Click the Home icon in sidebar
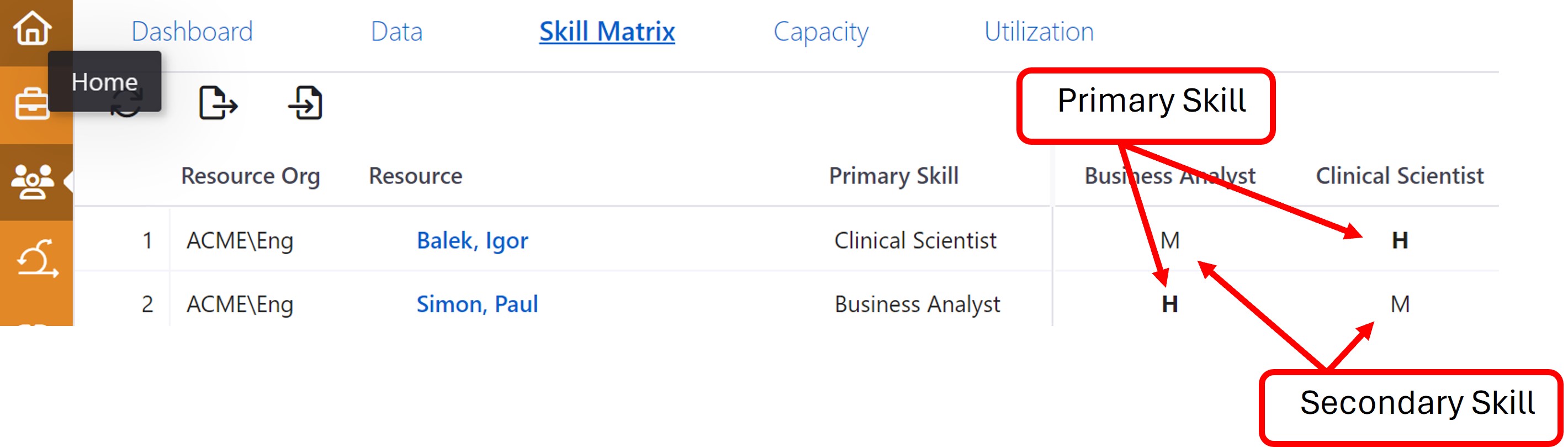 [x=32, y=28]
